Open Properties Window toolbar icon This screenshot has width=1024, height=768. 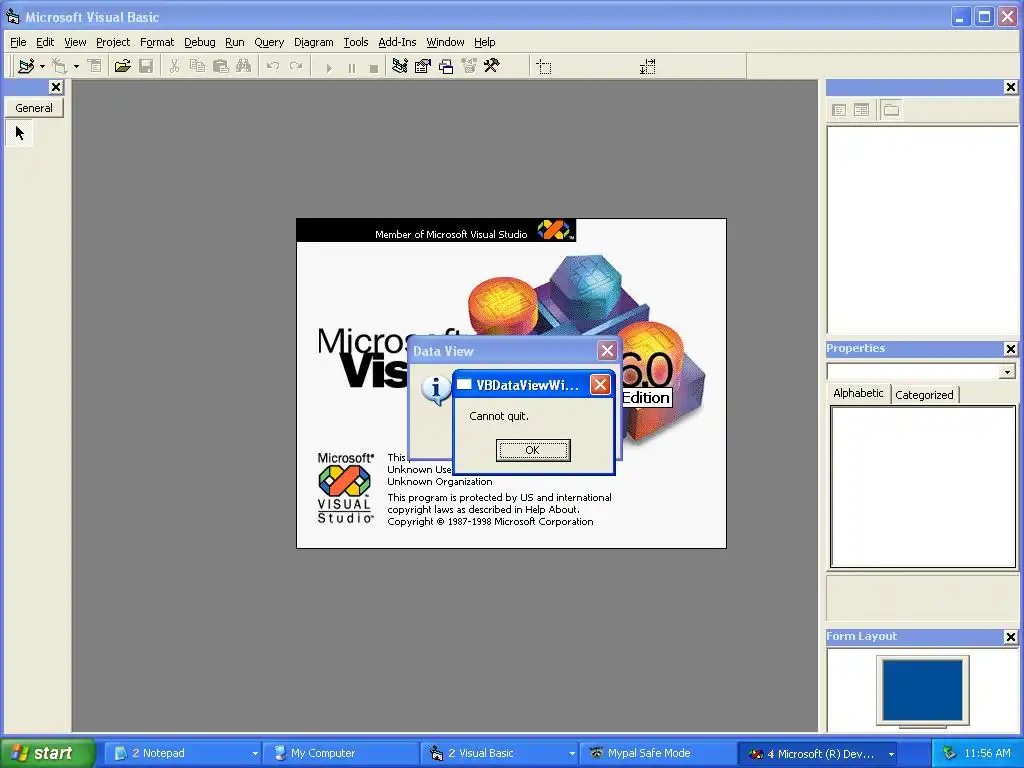click(x=423, y=66)
